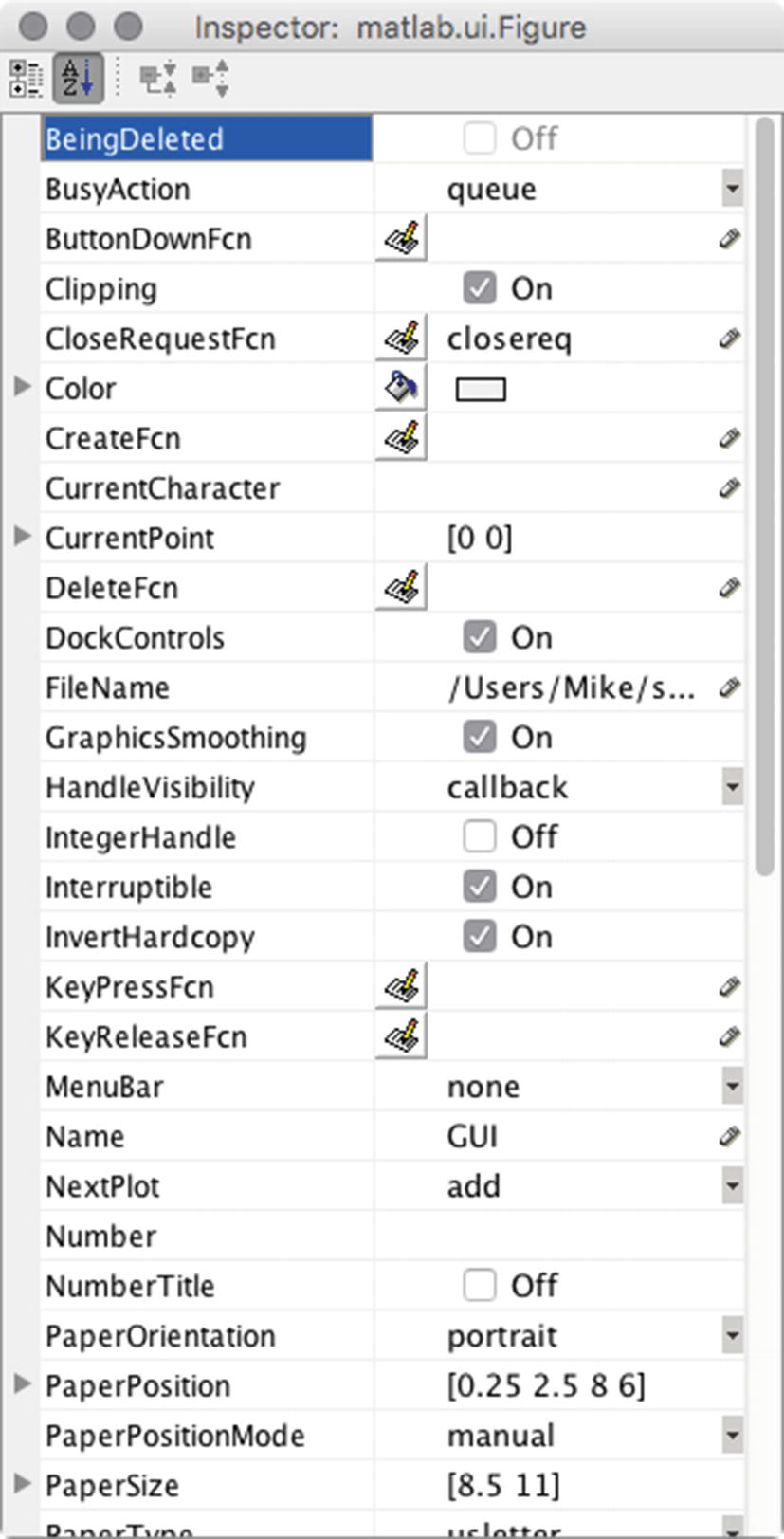Expand the PaperSize property
Image resolution: width=784 pixels, height=1539 pixels.
(x=21, y=1485)
